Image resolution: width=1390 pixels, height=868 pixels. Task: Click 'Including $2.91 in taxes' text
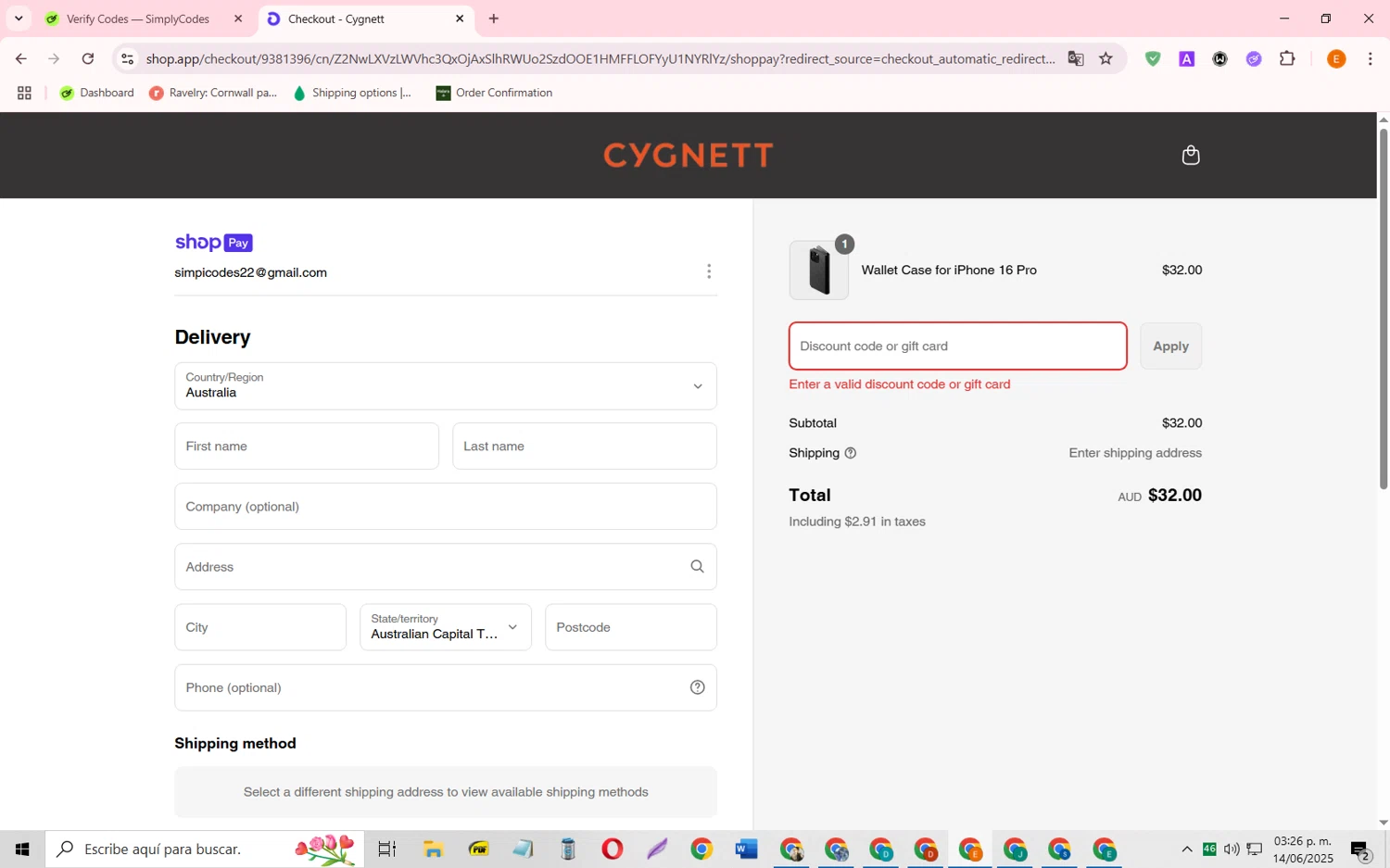pyautogui.click(x=857, y=522)
